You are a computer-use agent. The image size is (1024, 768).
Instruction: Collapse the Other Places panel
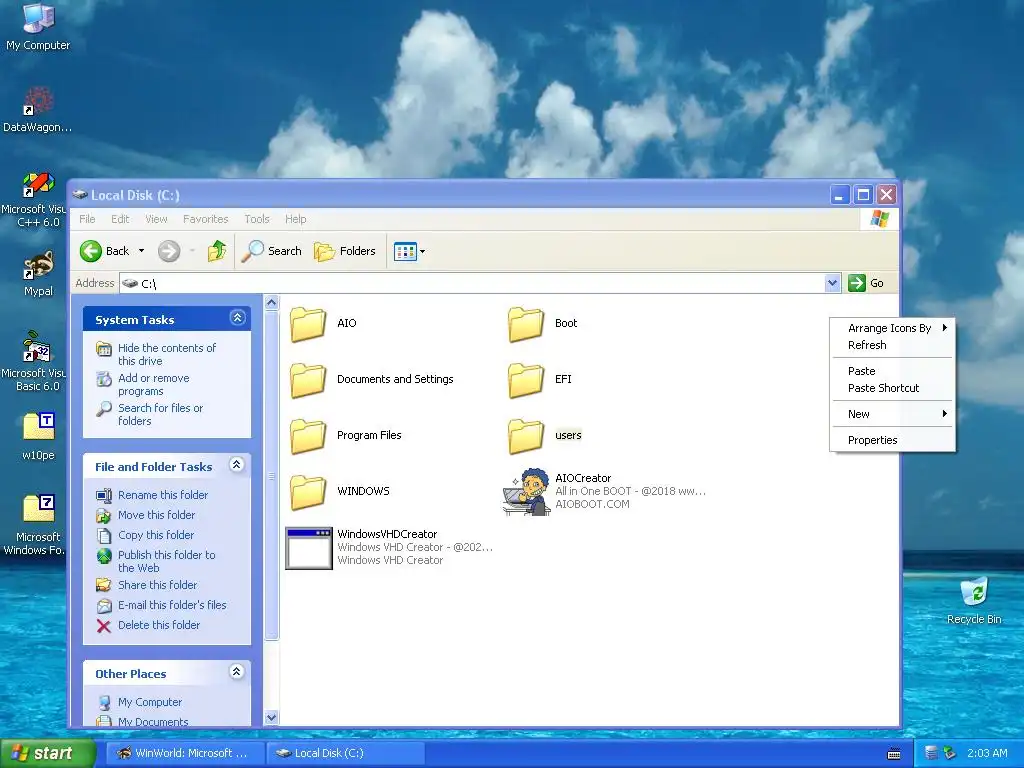[236, 672]
